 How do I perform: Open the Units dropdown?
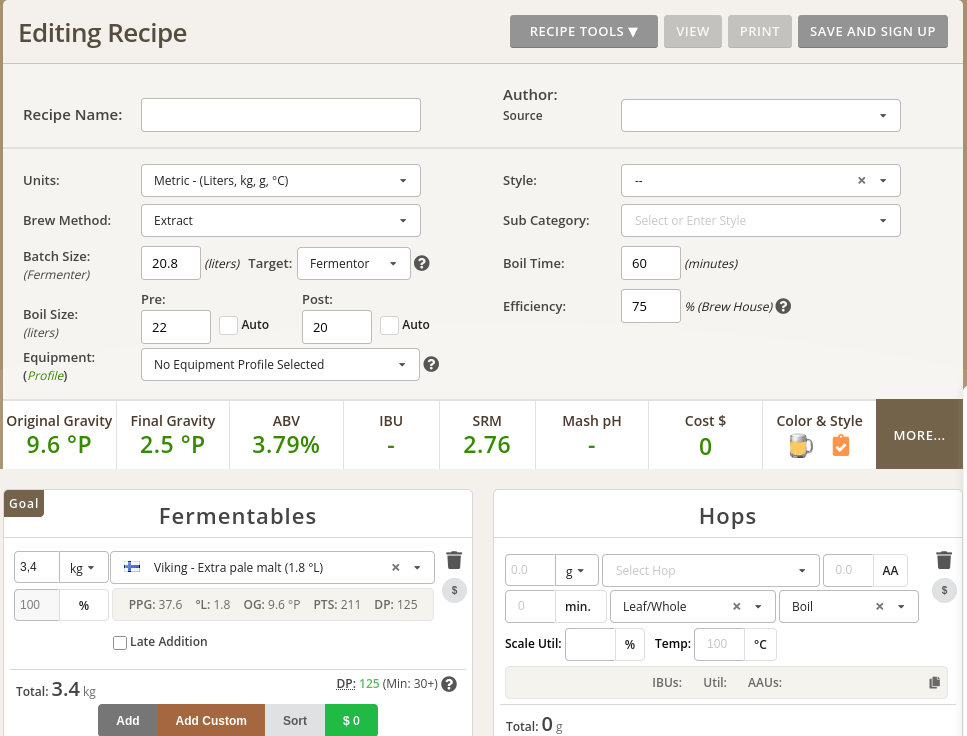pyautogui.click(x=280, y=181)
